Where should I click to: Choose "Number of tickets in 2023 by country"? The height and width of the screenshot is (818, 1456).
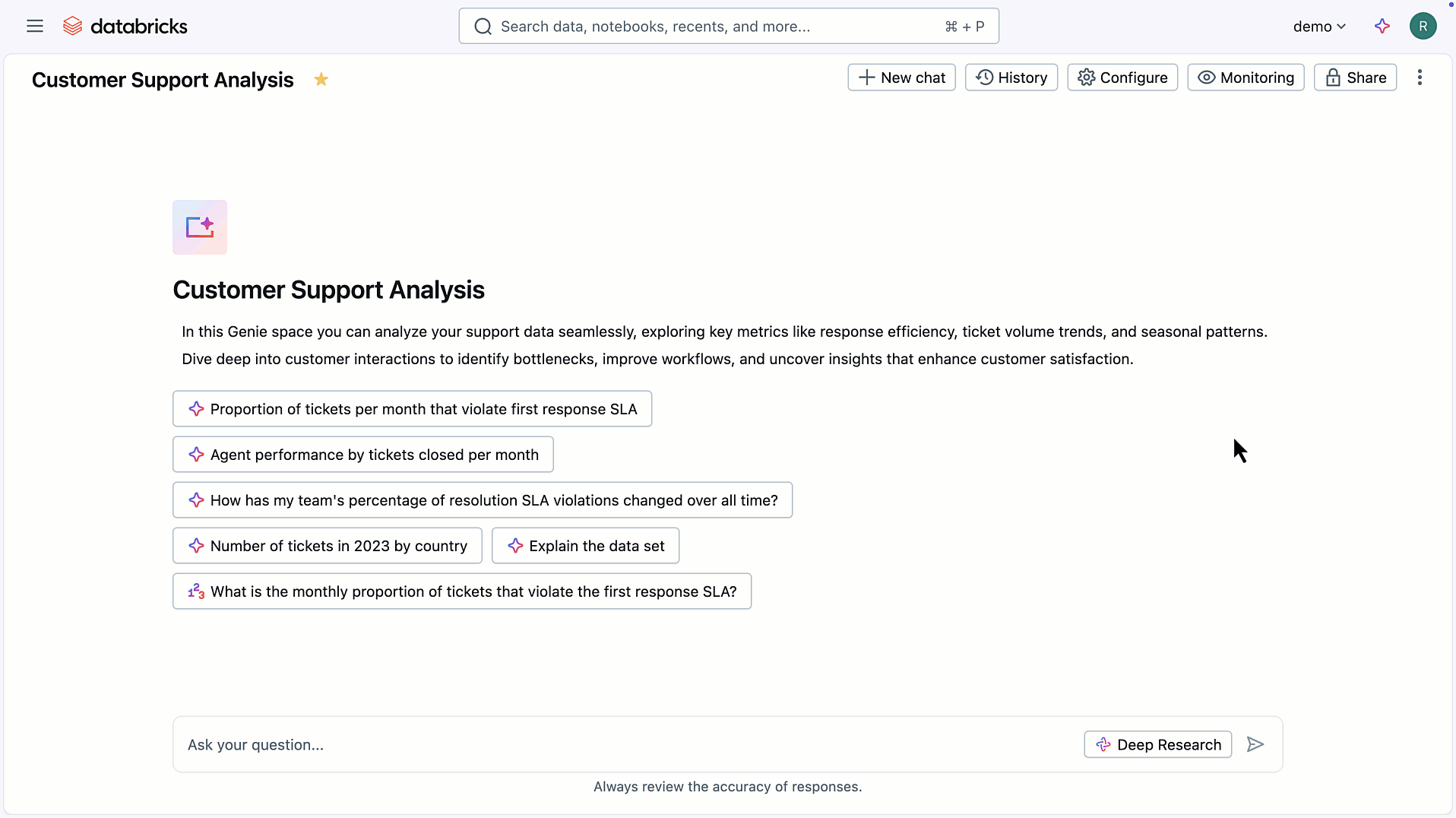[x=328, y=546]
